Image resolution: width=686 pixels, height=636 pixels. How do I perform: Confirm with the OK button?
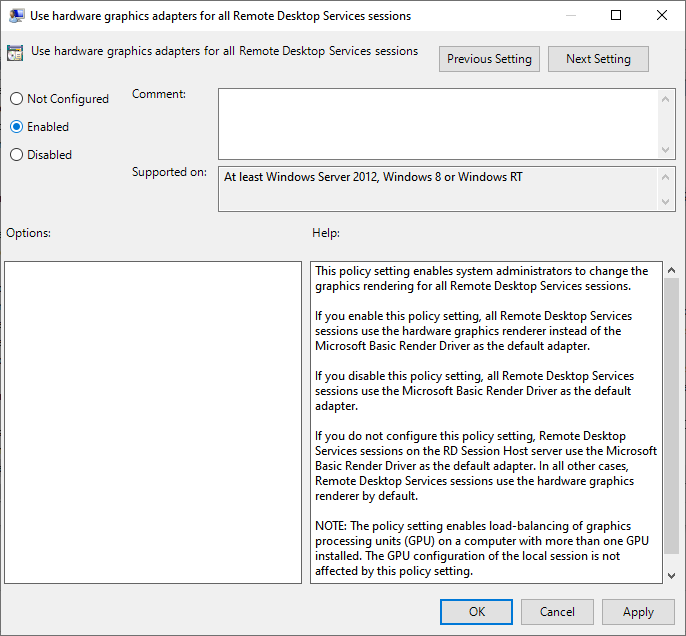coord(476,612)
